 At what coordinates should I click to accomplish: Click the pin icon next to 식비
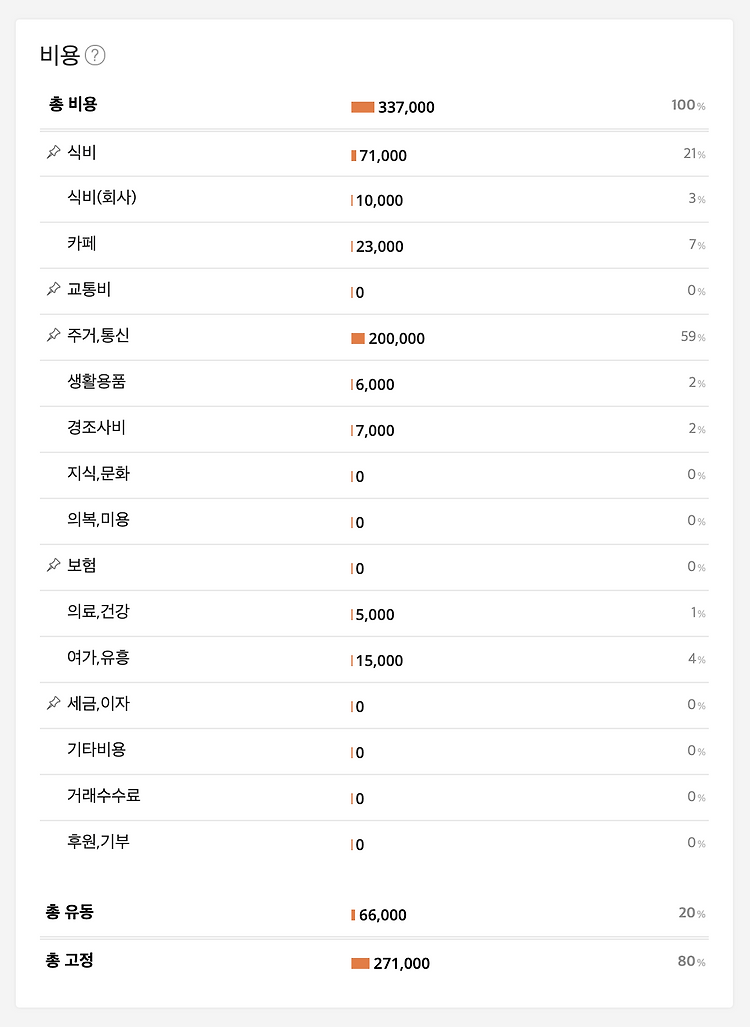point(54,152)
